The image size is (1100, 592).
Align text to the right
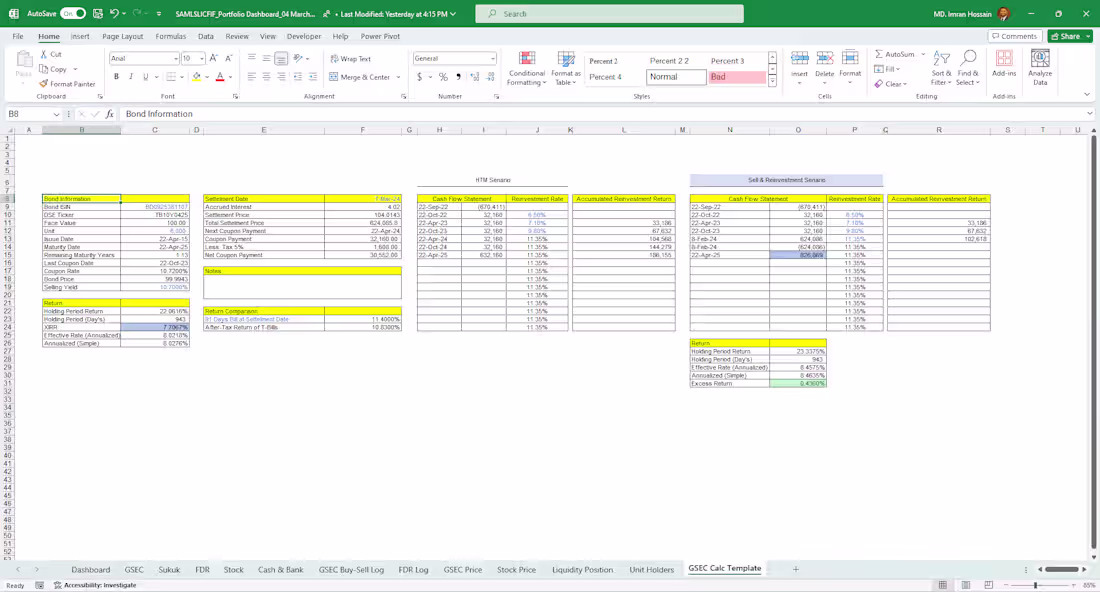pyautogui.click(x=281, y=76)
